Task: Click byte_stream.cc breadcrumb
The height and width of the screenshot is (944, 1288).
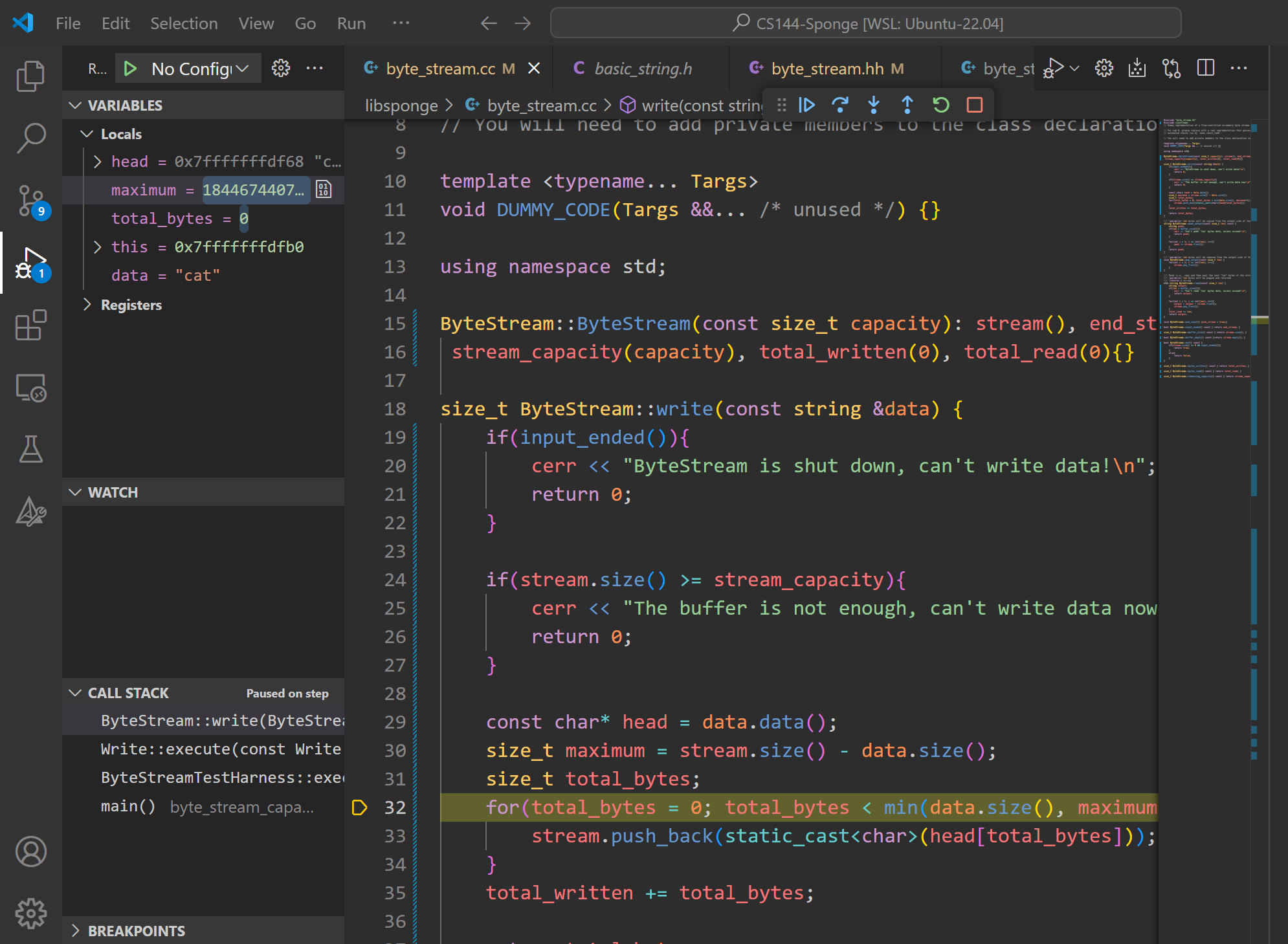Action: pyautogui.click(x=542, y=105)
